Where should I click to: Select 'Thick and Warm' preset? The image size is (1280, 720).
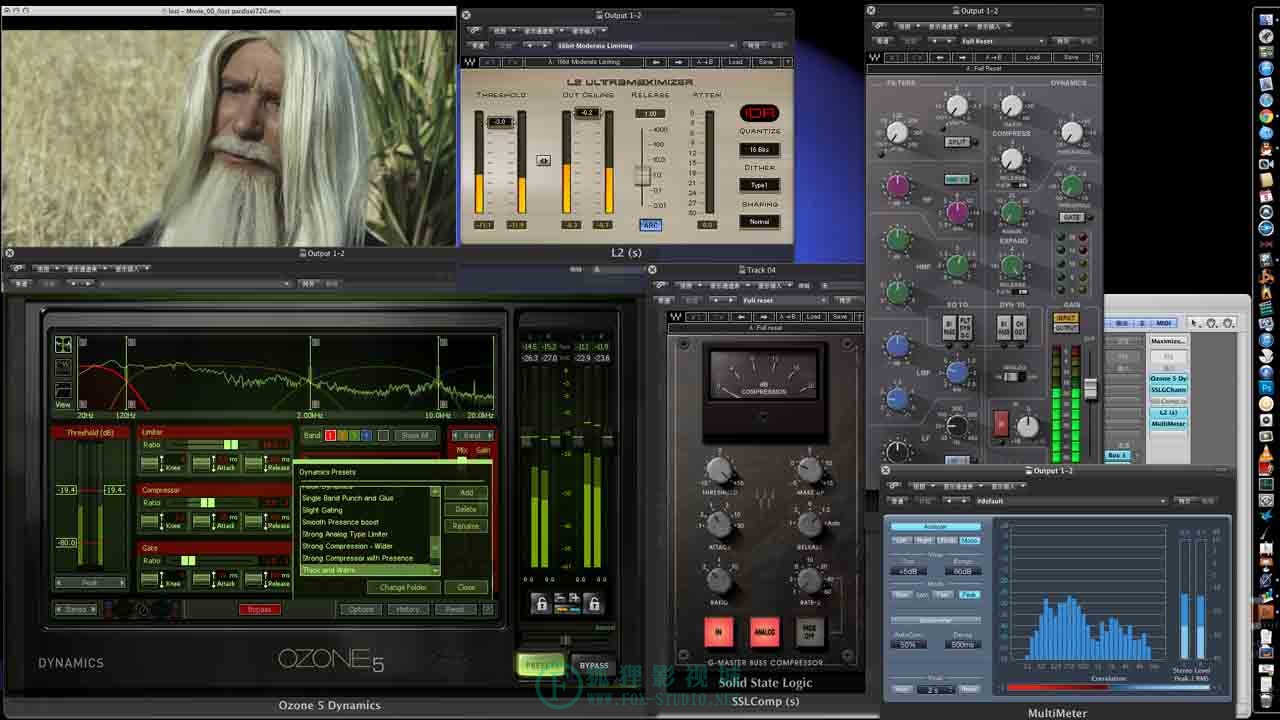coord(364,570)
